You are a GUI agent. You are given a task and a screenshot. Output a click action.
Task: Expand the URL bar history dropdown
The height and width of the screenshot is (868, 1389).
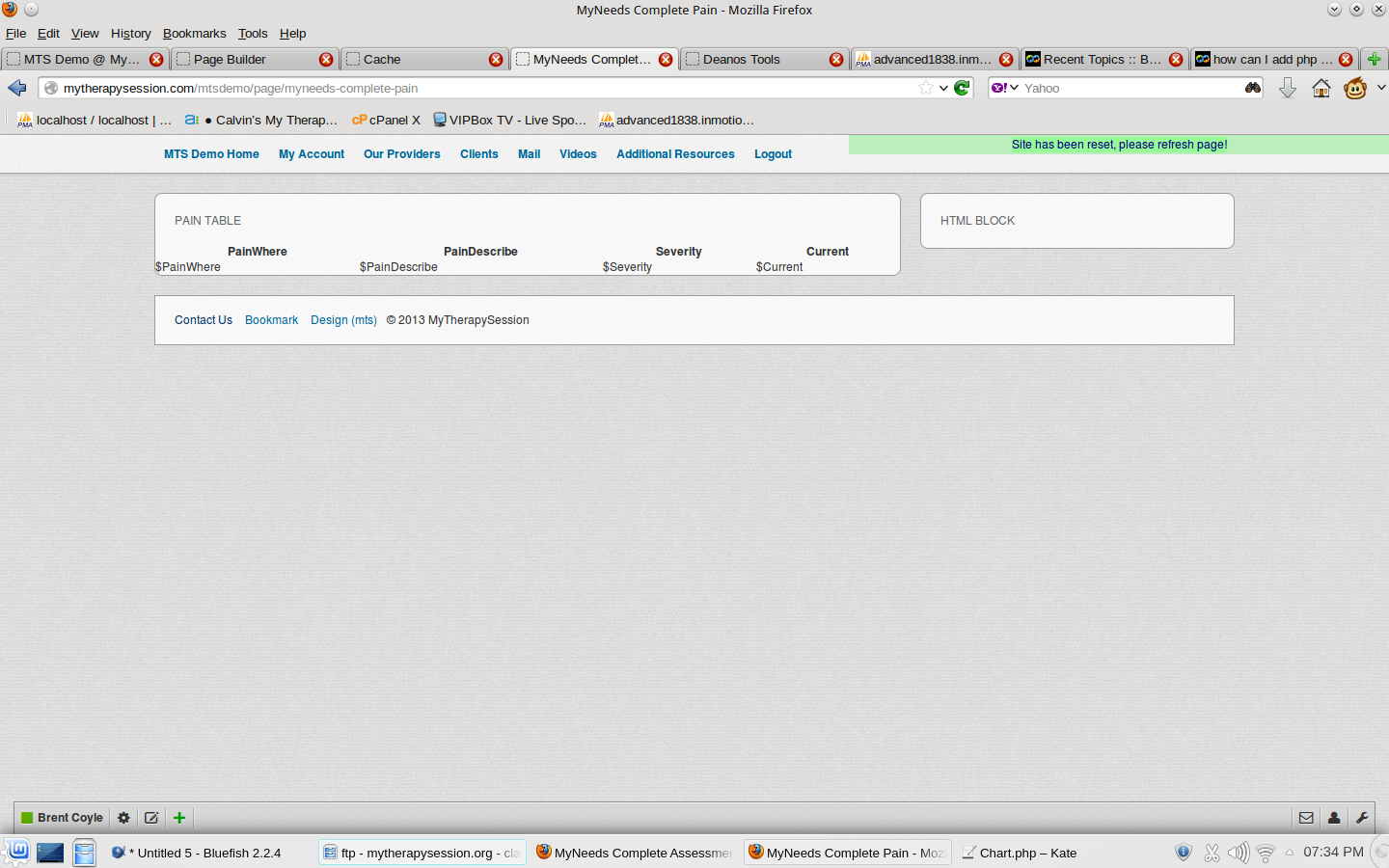point(943,88)
